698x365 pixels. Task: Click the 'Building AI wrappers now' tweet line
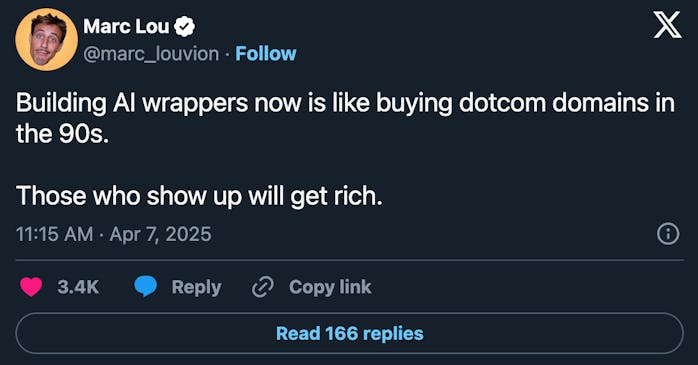tap(345, 104)
